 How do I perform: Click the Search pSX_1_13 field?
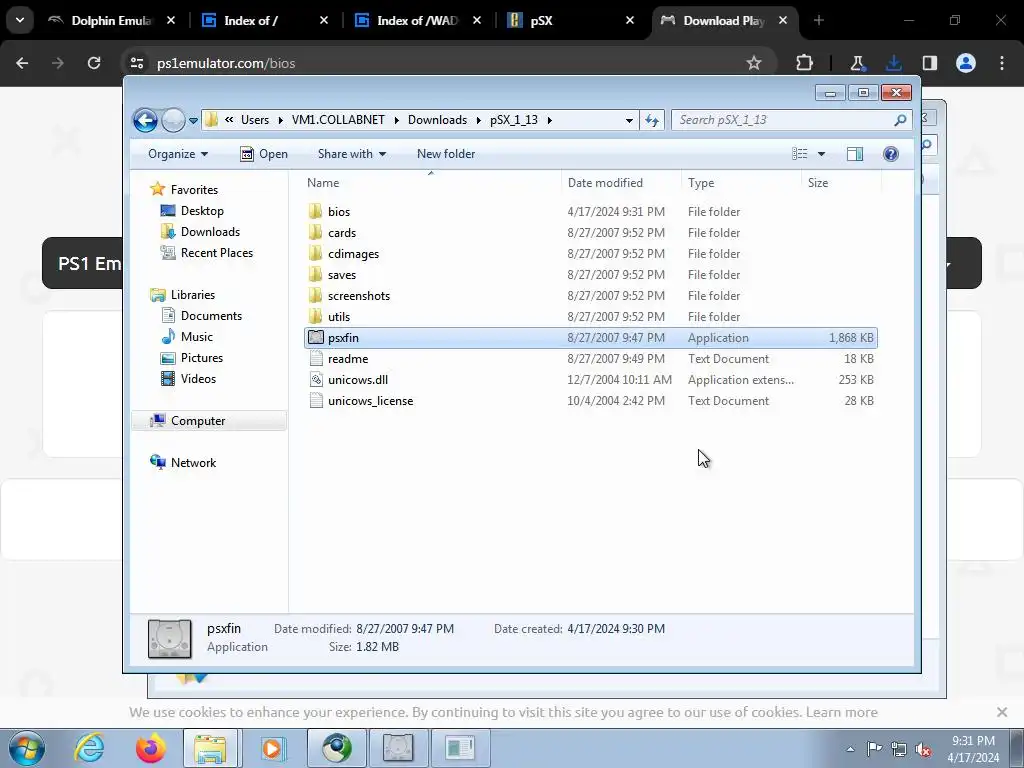point(784,120)
